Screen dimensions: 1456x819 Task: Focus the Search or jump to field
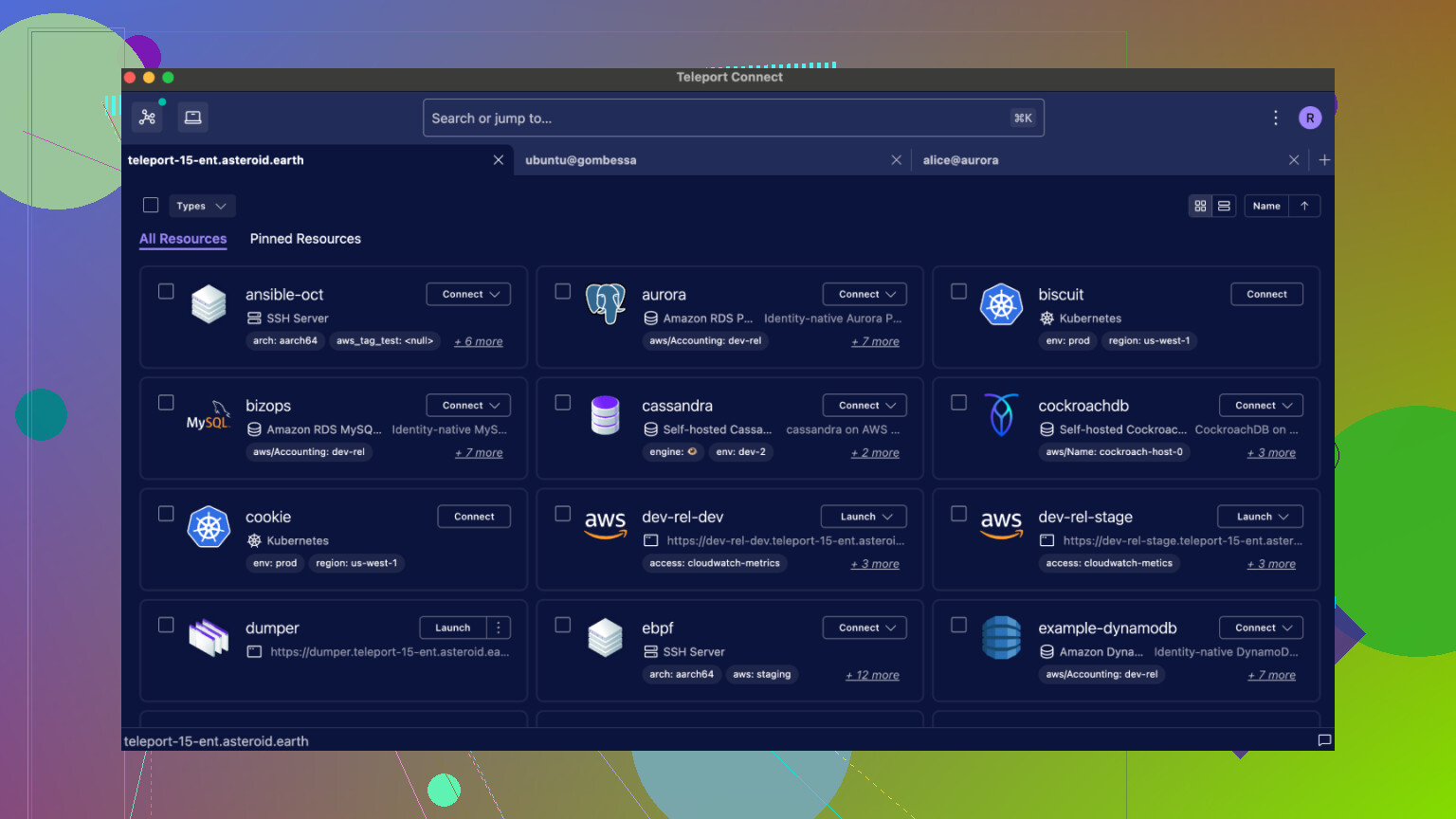pos(734,118)
